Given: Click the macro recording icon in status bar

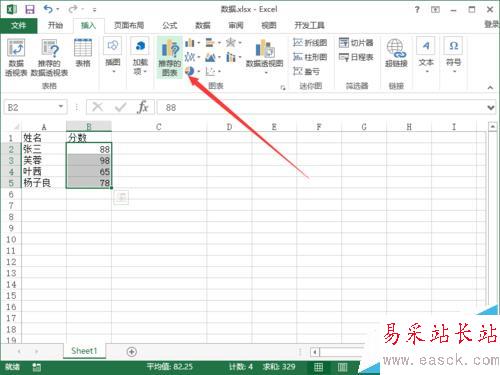Looking at the screenshot, I should pyautogui.click(x=36, y=367).
